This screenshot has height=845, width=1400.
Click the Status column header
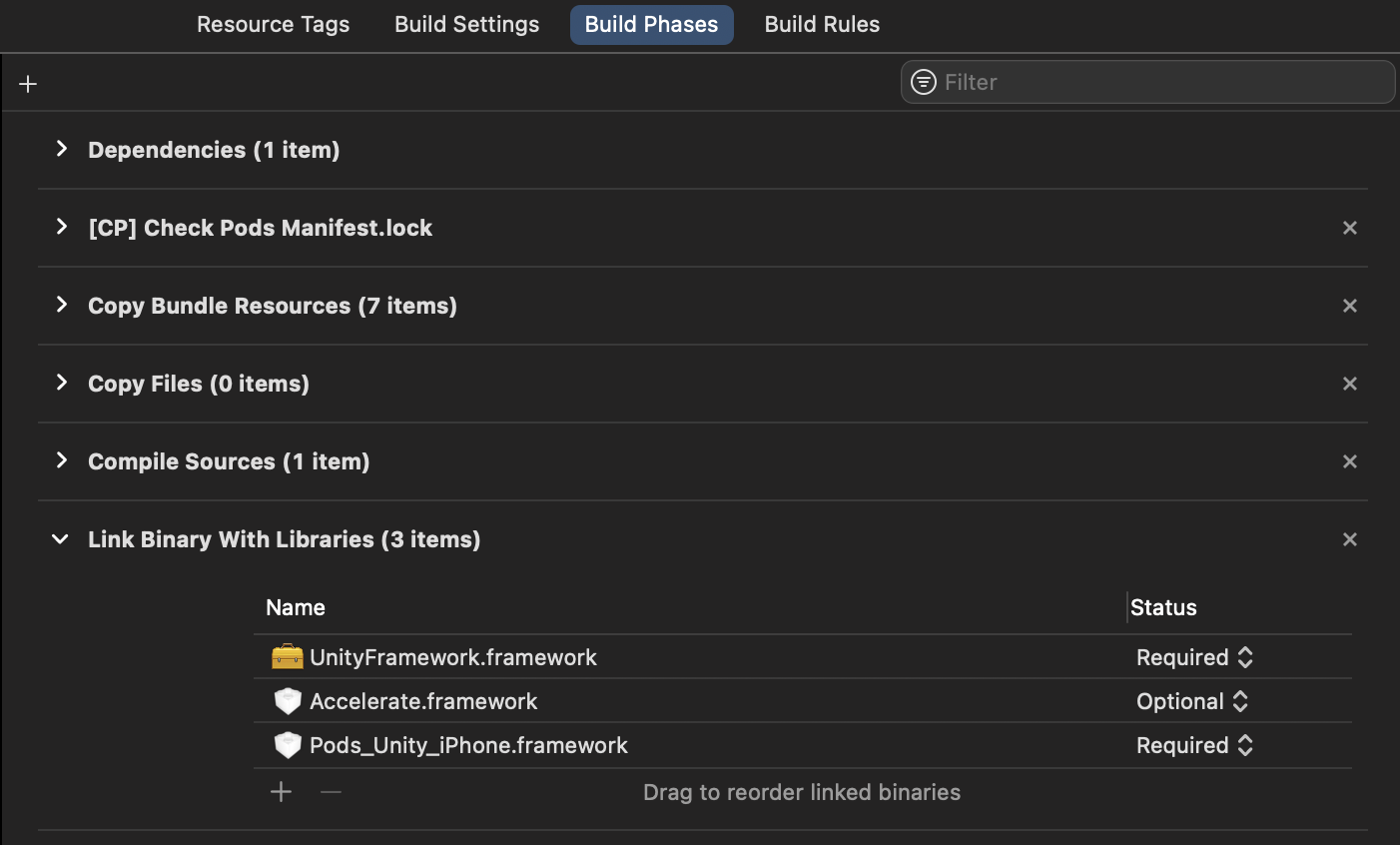1163,607
